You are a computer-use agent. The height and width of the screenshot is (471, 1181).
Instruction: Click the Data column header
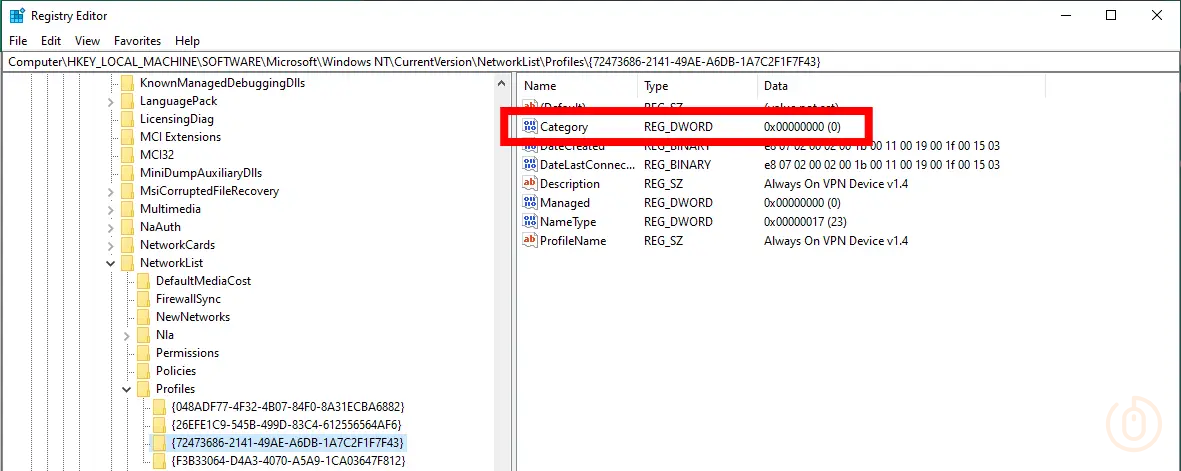coord(776,86)
